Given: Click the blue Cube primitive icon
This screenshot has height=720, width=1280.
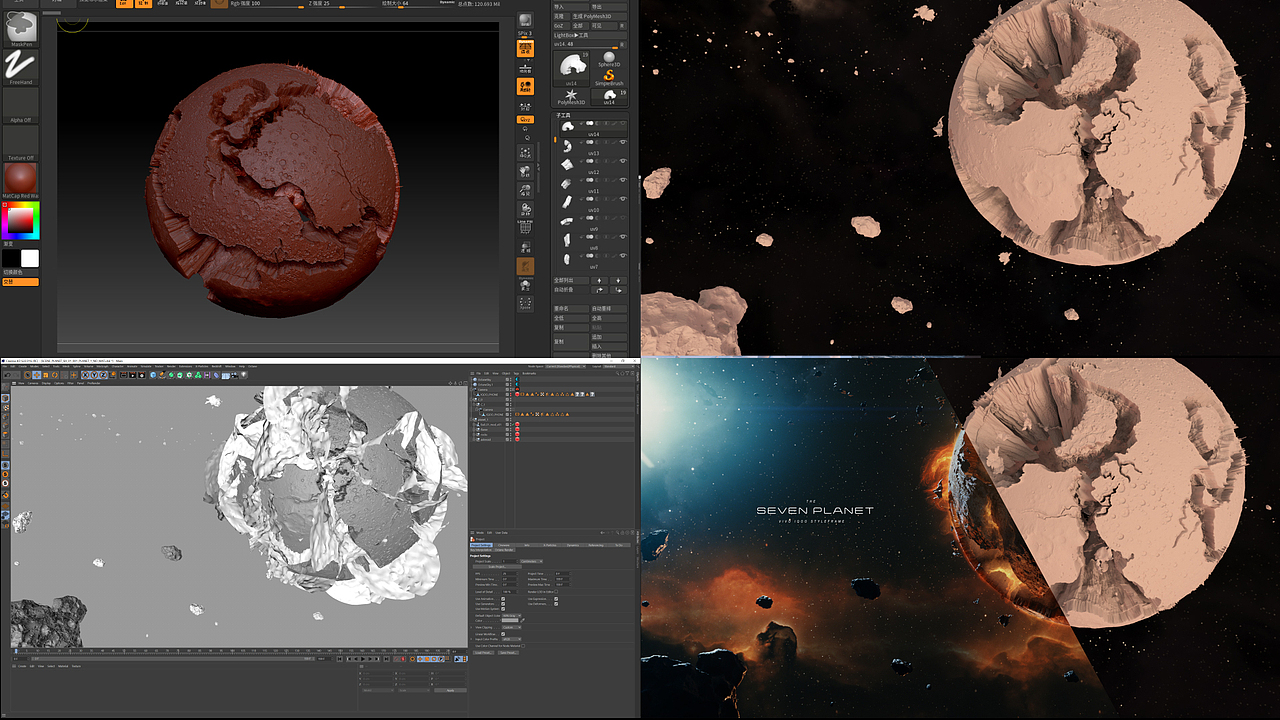Looking at the screenshot, I should point(152,375).
